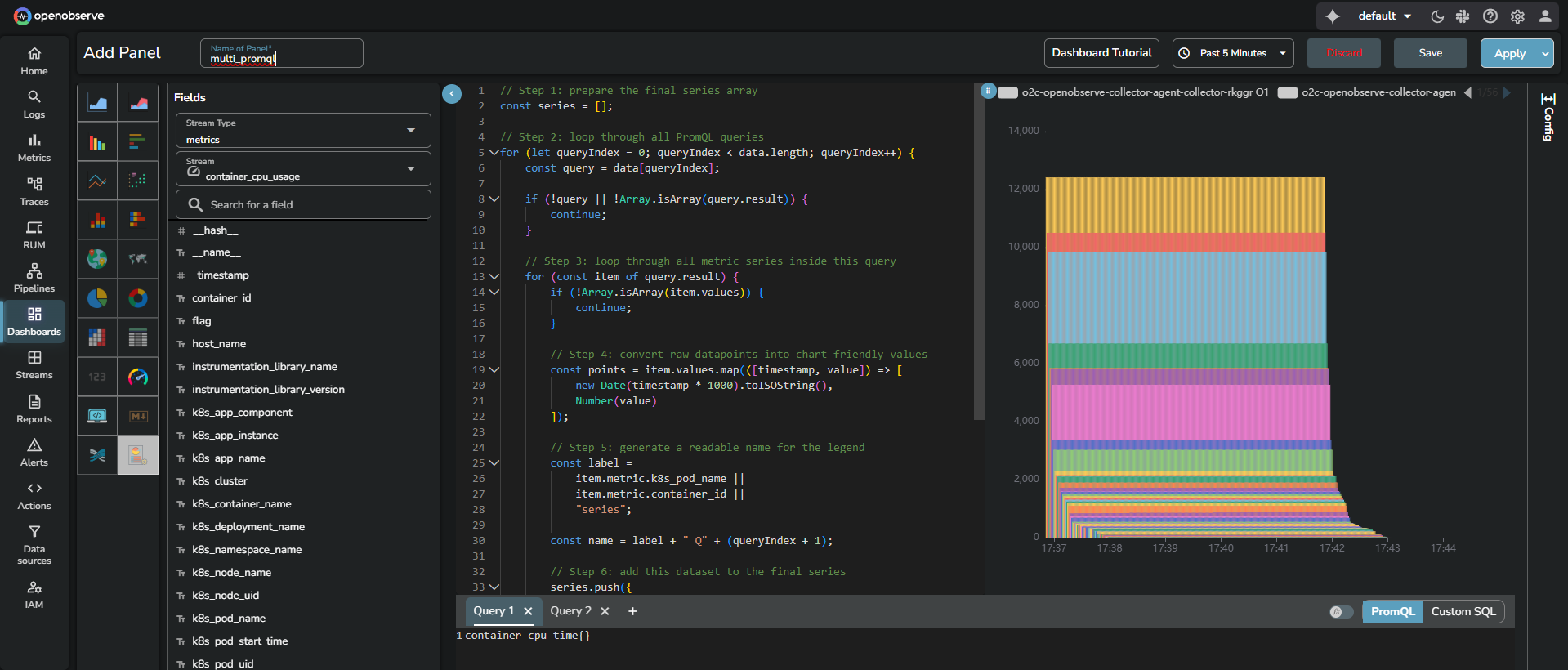Screen dimensions: 1568x670
Task: Click first legend color swatch for rkggr Q1
Action: pyautogui.click(x=1008, y=93)
